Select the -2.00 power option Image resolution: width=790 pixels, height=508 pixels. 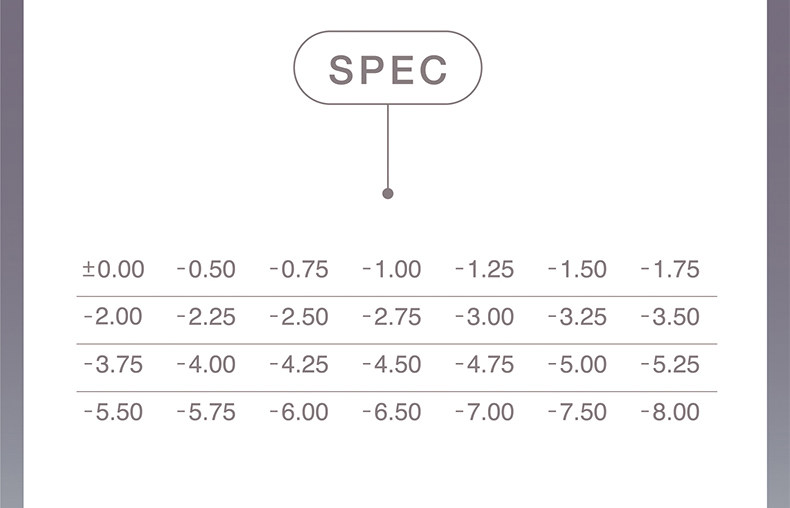[113, 318]
